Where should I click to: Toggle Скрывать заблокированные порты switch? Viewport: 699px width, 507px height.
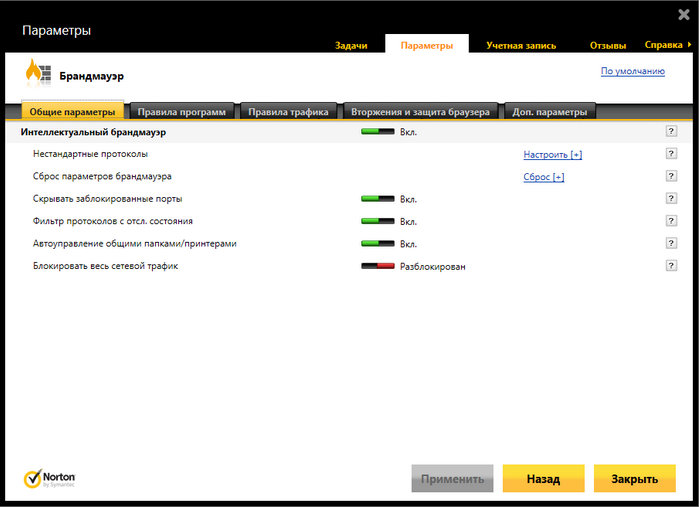coord(378,198)
